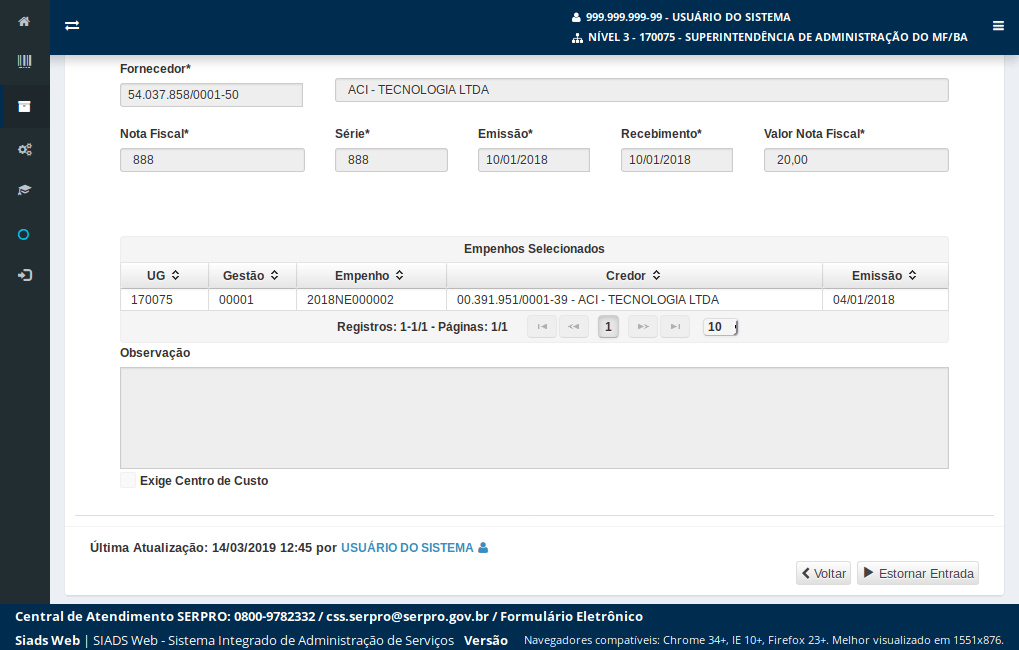Image resolution: width=1019 pixels, height=650 pixels.
Task: Click the blue circle sidebar icon
Action: click(x=23, y=235)
